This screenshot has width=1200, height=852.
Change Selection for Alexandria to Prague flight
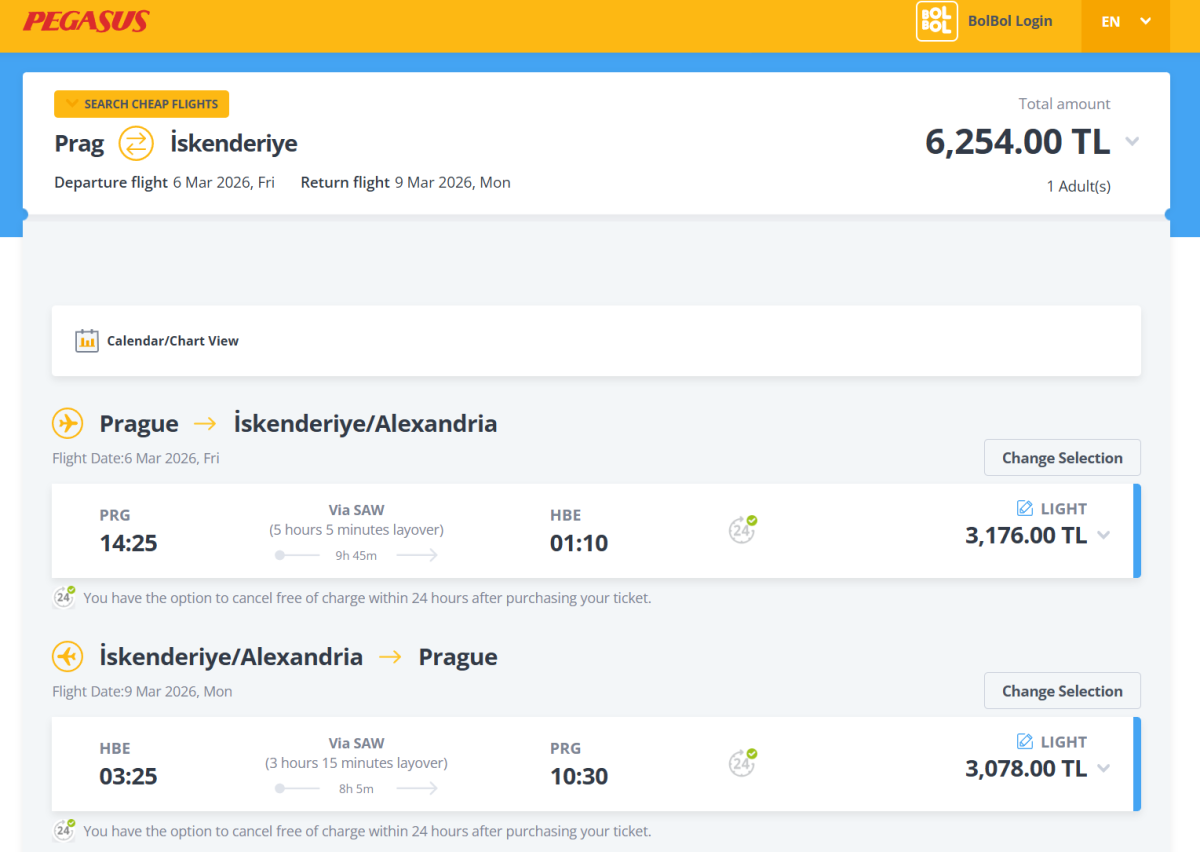[x=1062, y=691]
